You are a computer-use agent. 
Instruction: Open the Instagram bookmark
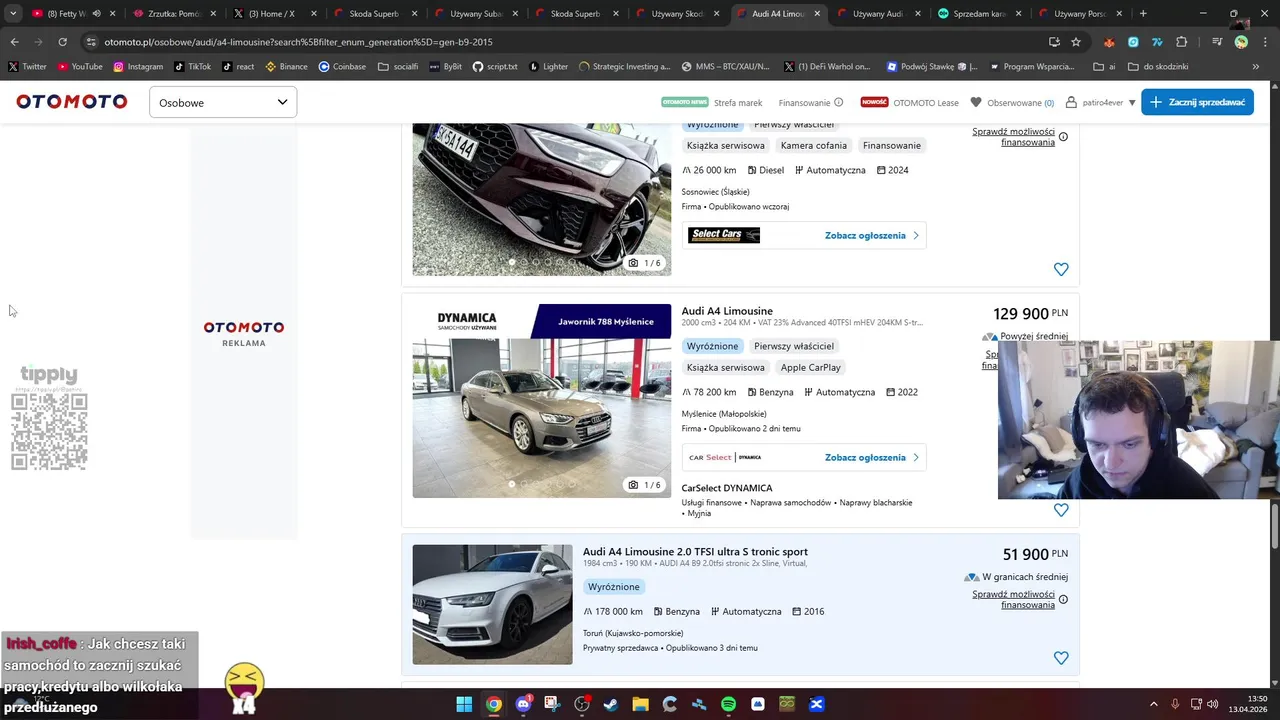tap(138, 66)
